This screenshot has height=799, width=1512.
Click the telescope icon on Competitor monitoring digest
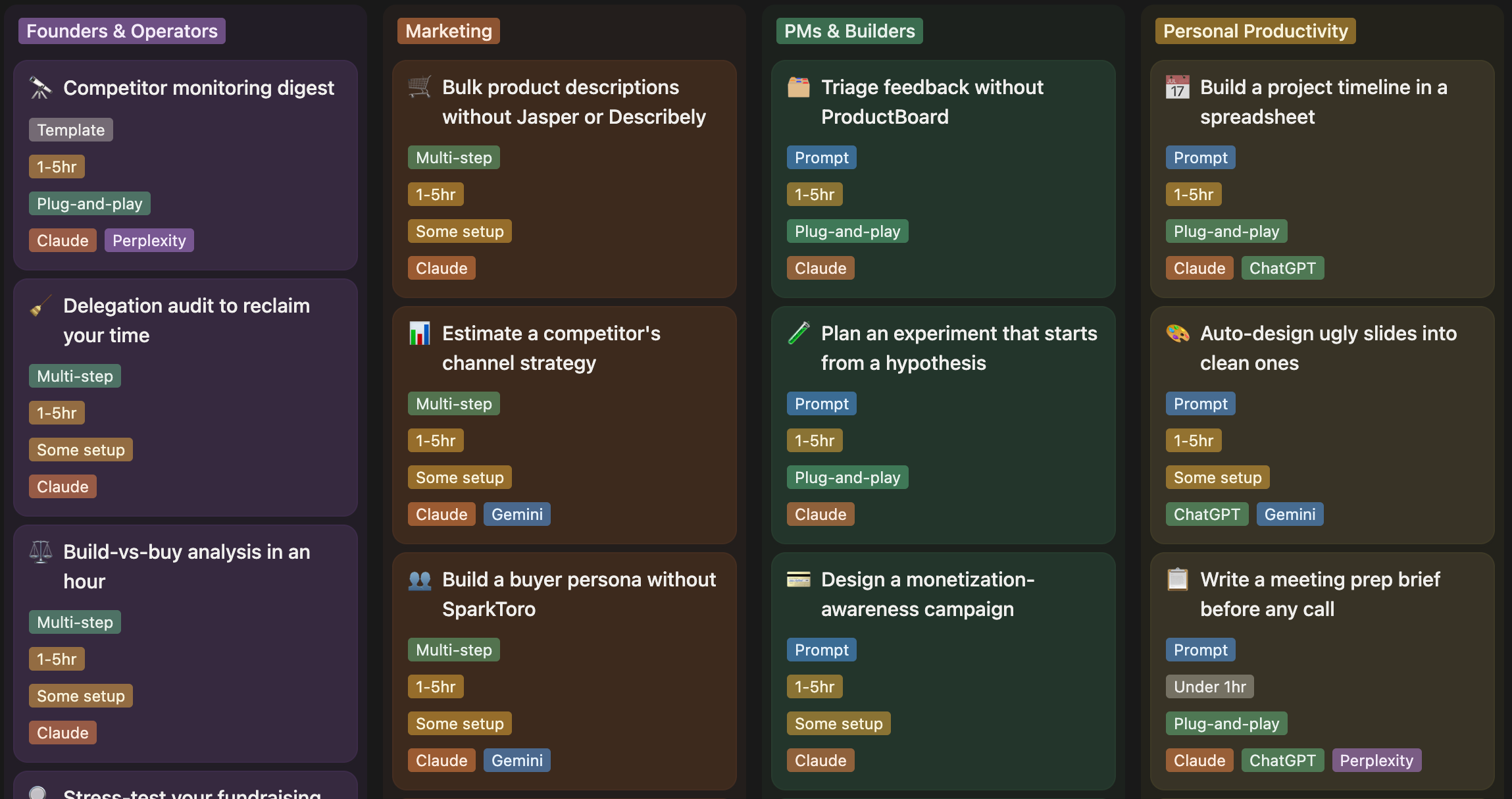point(41,88)
